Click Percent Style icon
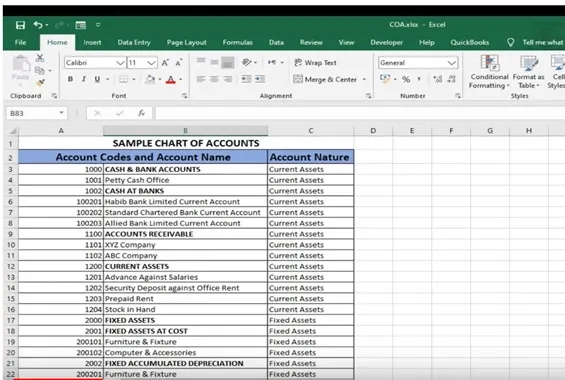Image resolution: width=565 pixels, height=380 pixels. point(406,79)
